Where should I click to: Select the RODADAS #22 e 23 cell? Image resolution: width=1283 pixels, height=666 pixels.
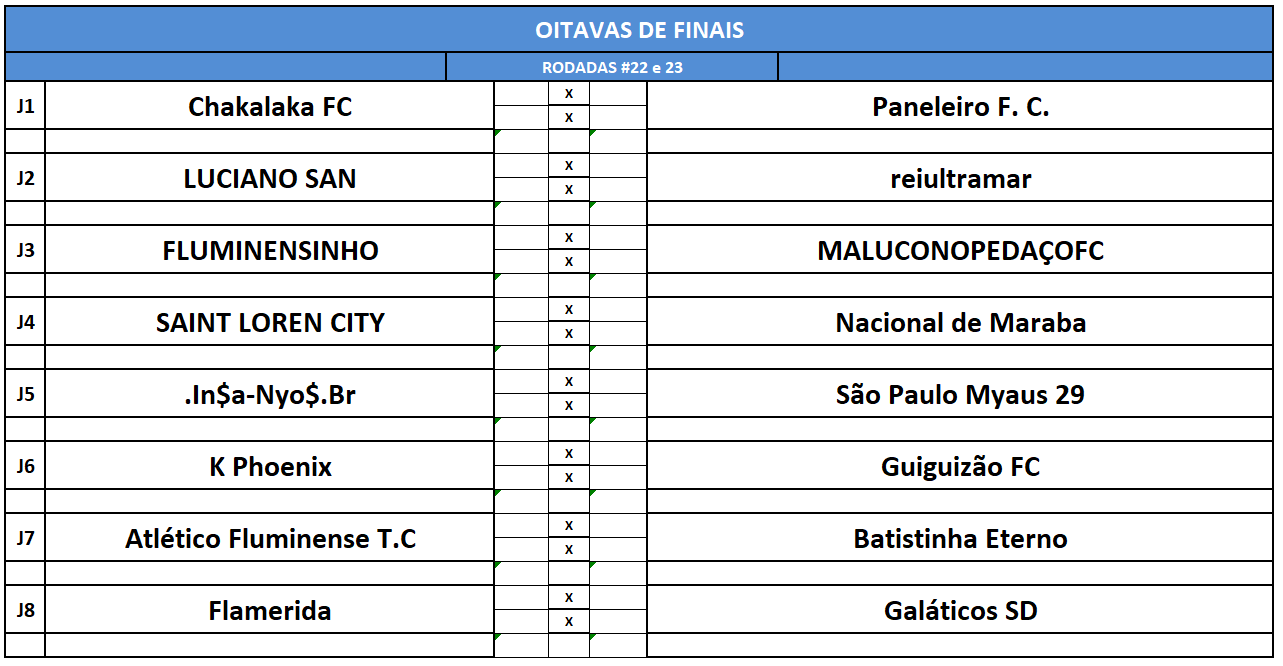coord(612,68)
